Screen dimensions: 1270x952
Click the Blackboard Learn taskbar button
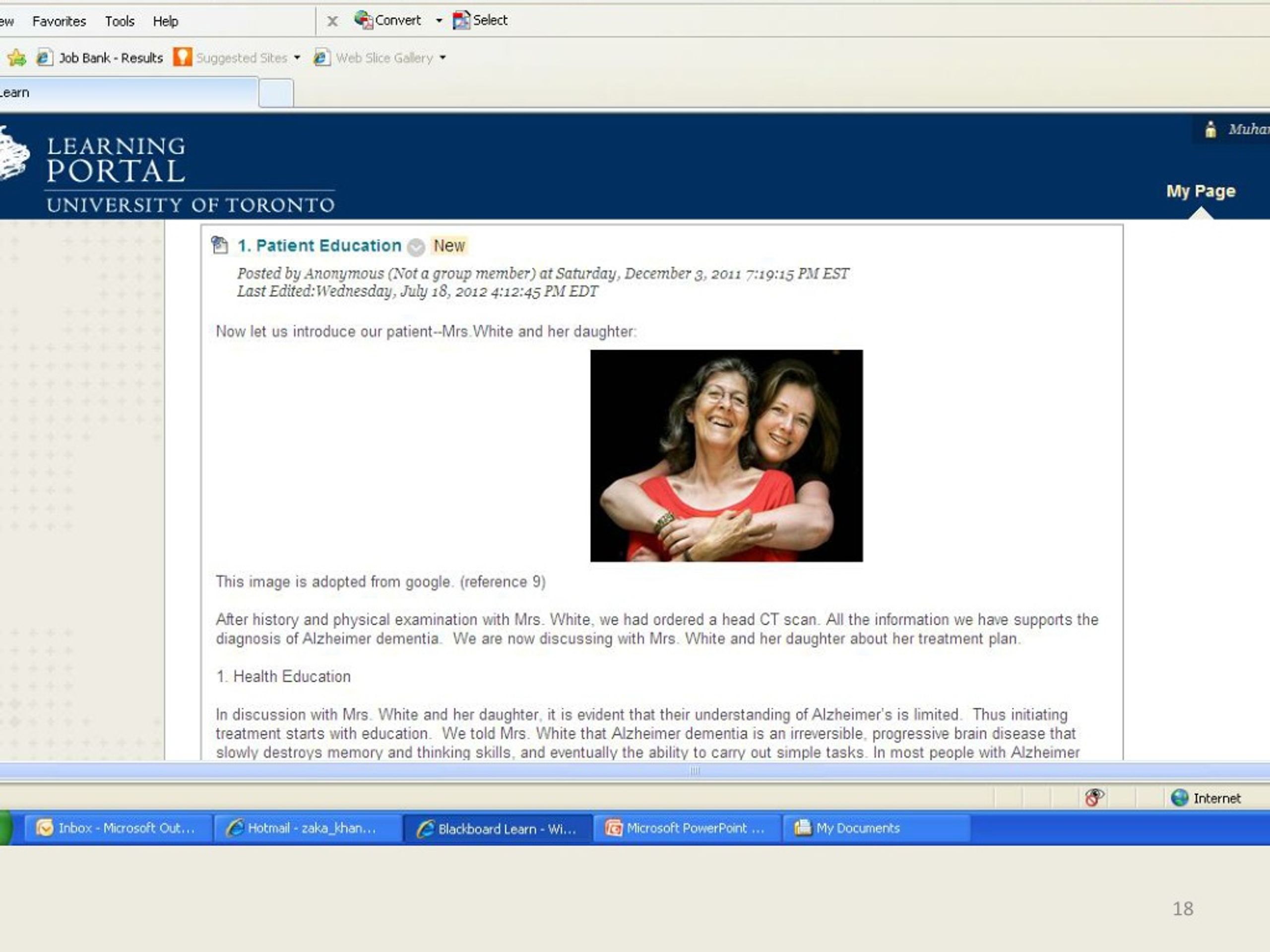(x=497, y=829)
